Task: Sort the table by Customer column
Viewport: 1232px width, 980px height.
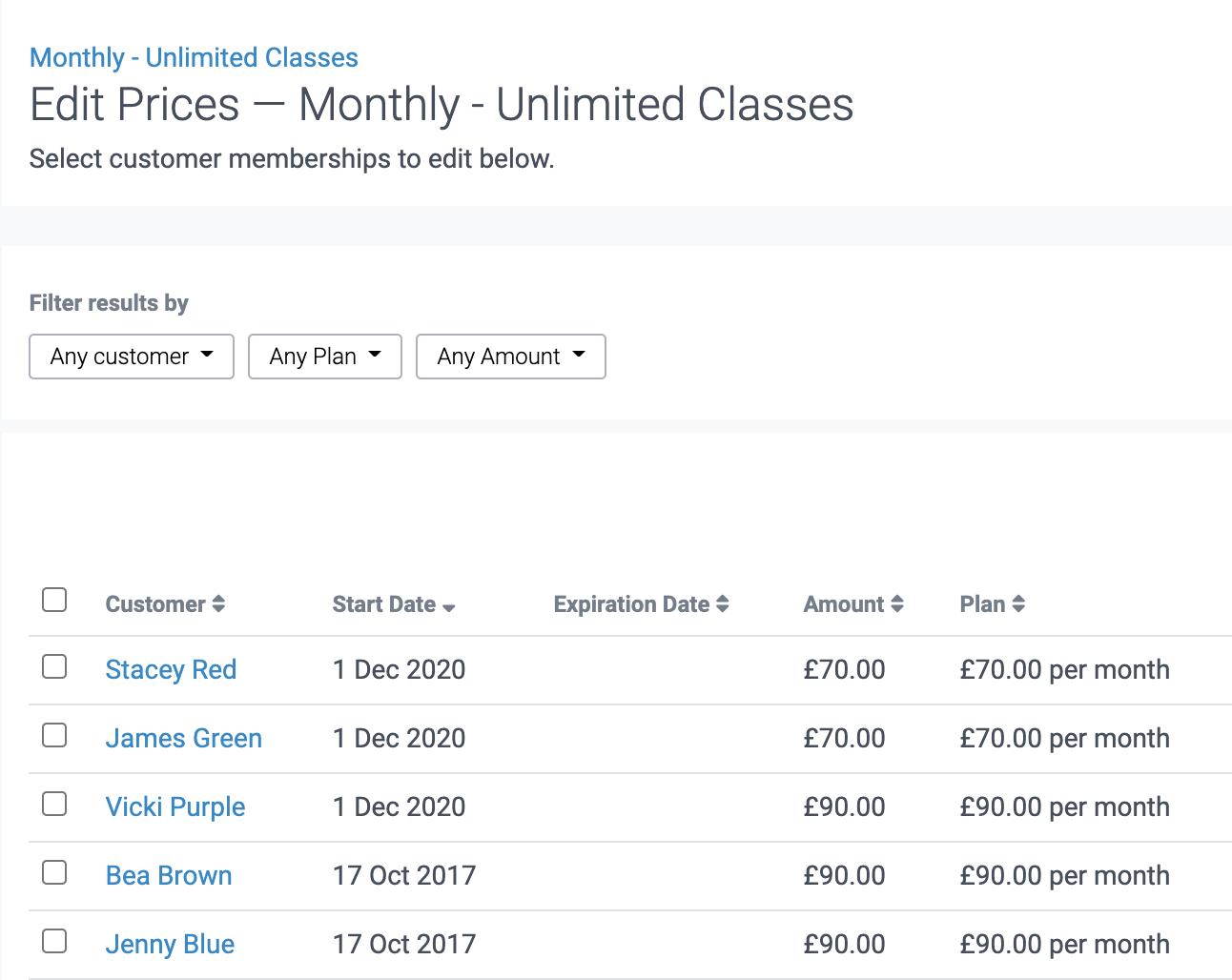Action: [220, 603]
